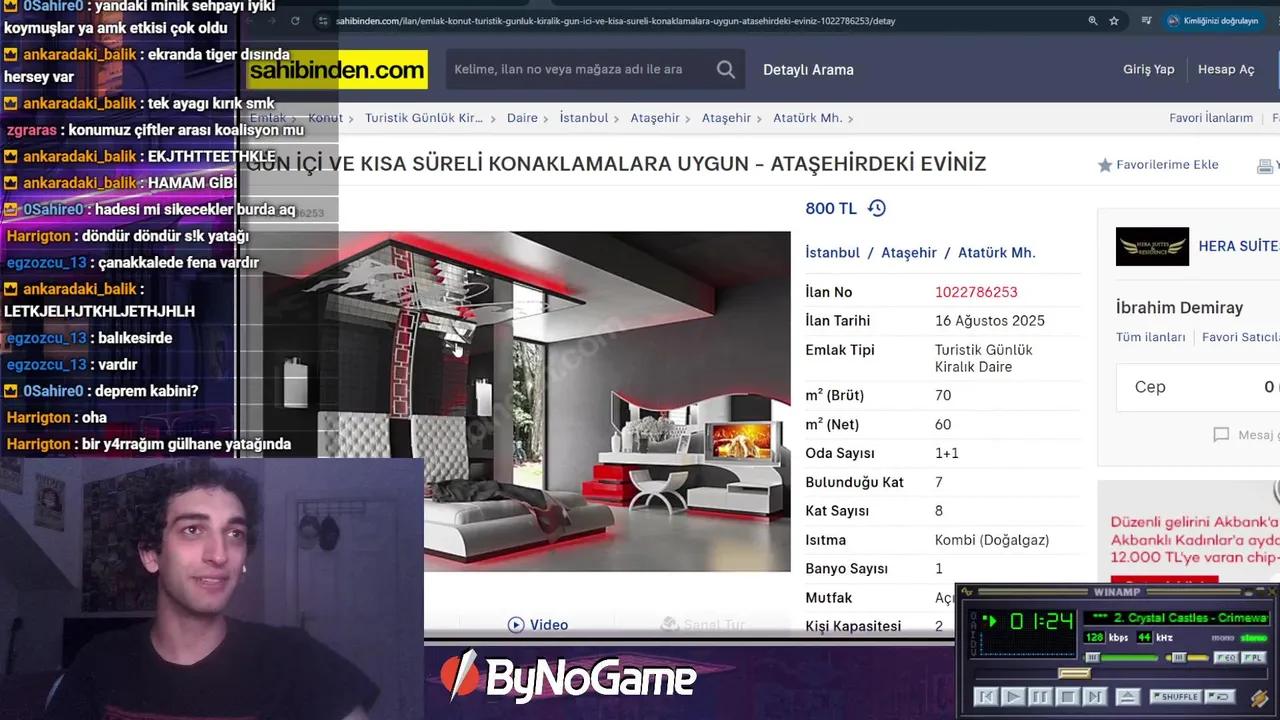The image size is (1280, 720).
Task: Reload the page with browser refresh icon
Action: click(x=295, y=20)
